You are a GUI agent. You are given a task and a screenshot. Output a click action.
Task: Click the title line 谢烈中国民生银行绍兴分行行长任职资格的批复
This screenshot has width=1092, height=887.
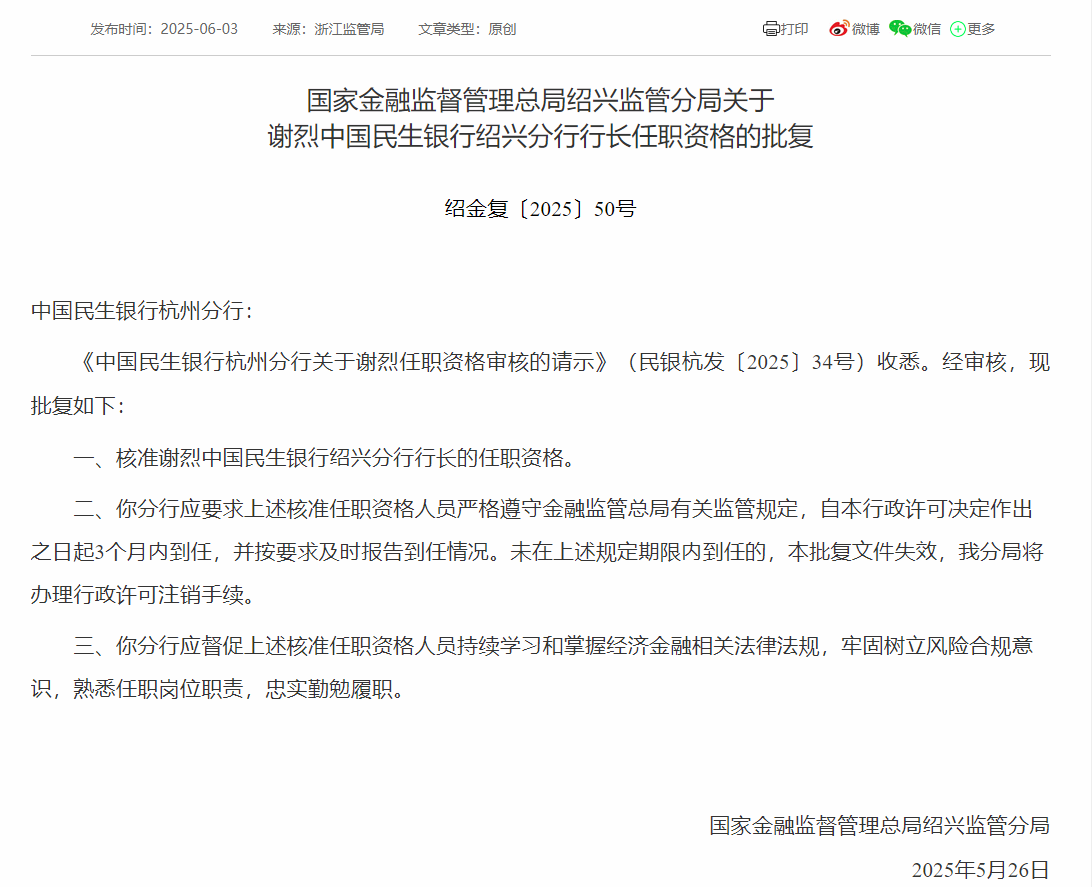[540, 136]
